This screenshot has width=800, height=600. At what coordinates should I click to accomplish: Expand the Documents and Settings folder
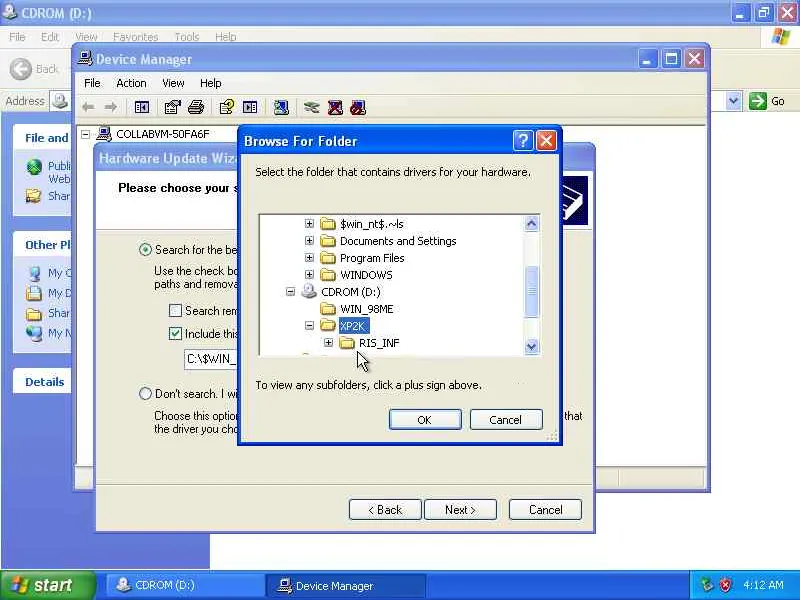[x=309, y=240]
